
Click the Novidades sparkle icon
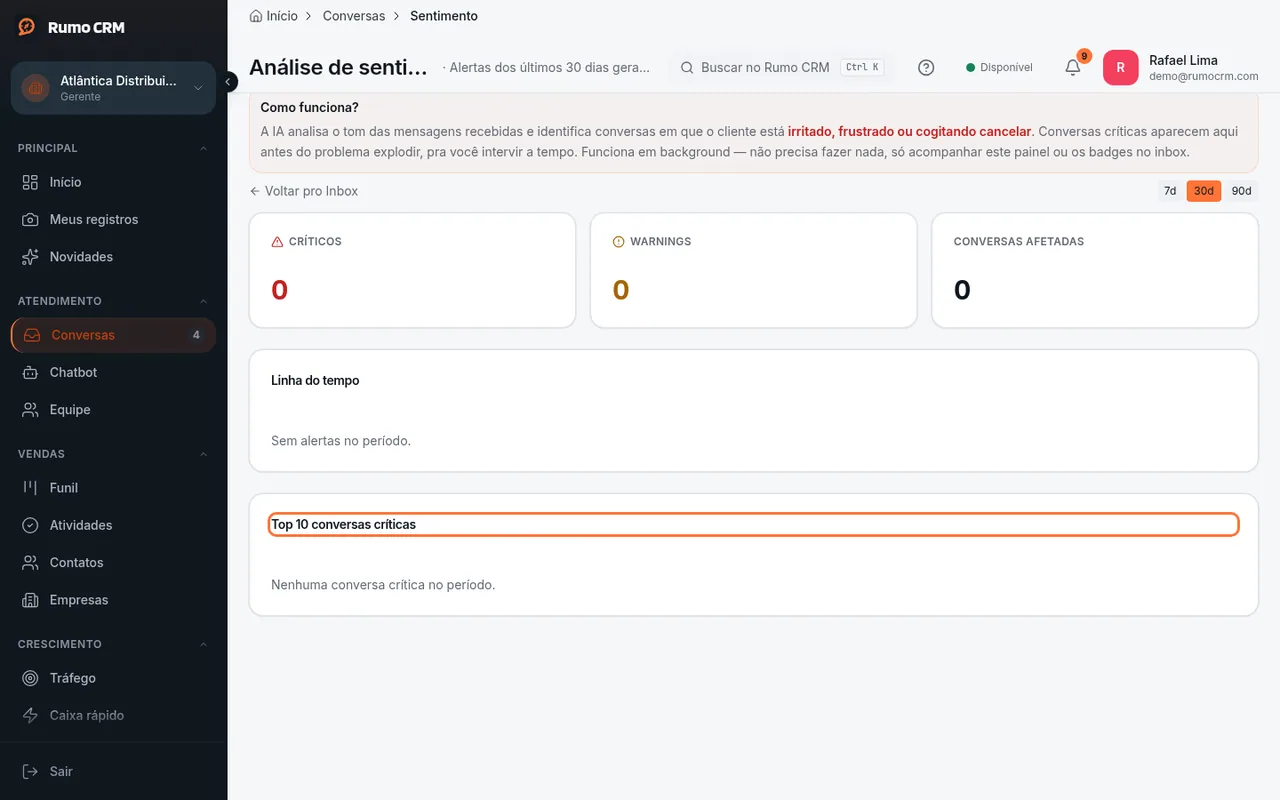(x=31, y=257)
